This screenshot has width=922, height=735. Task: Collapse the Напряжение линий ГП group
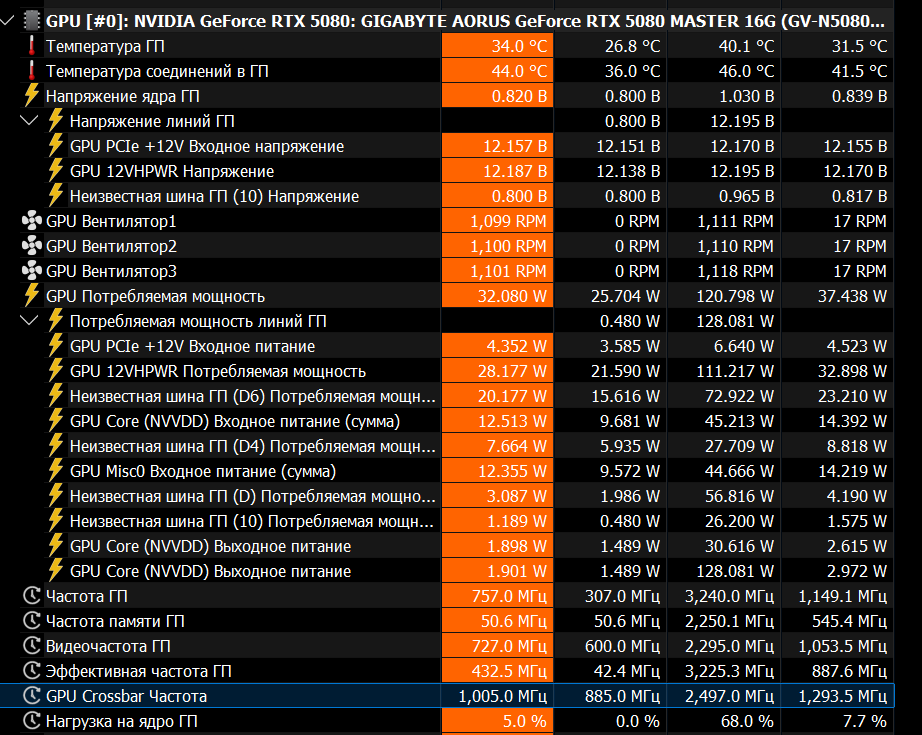click(x=29, y=121)
